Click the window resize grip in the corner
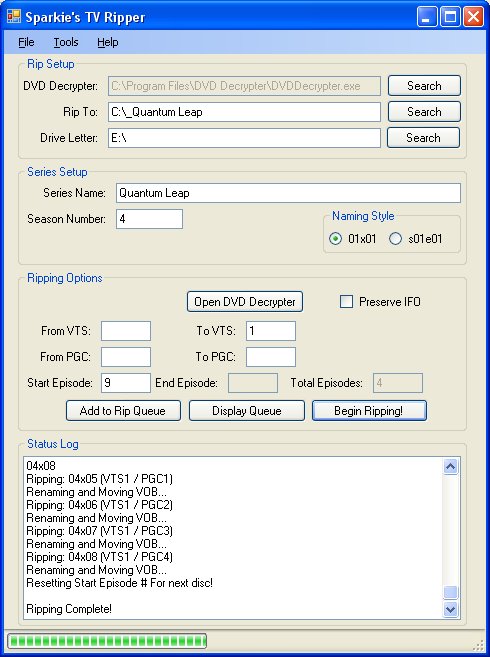490x657 pixels. [x=478, y=646]
